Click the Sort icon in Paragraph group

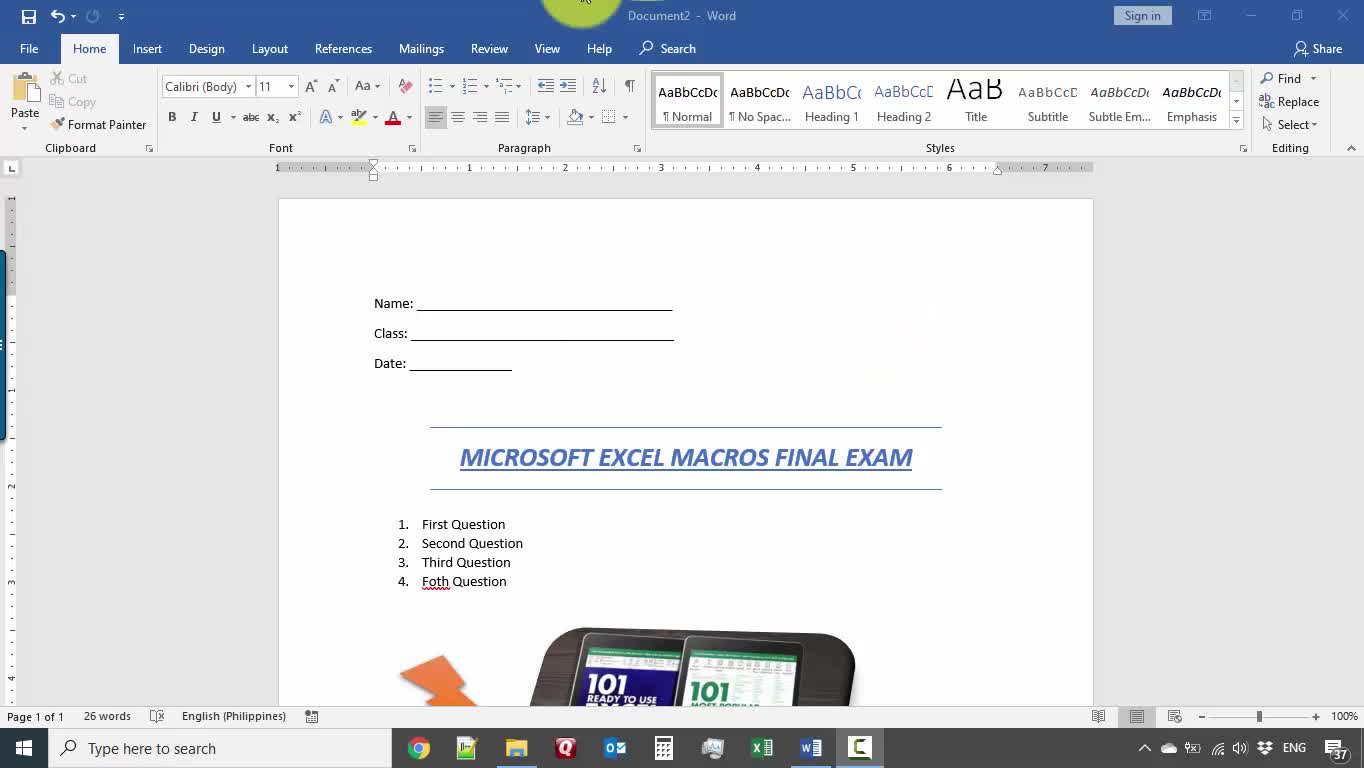(x=599, y=86)
